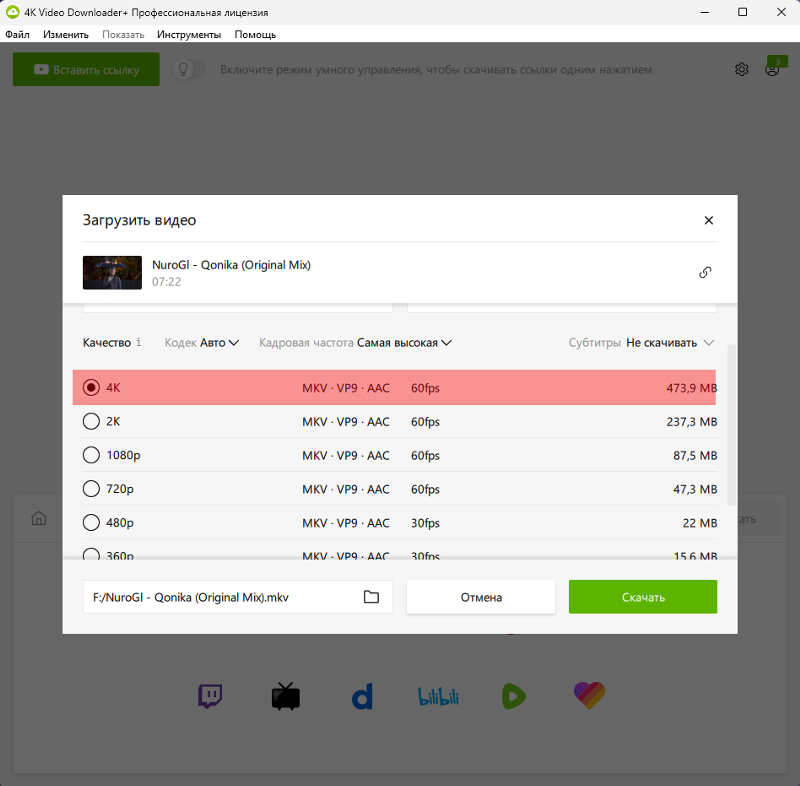Click the Likee heart icon
The height and width of the screenshot is (786, 800).
[589, 696]
